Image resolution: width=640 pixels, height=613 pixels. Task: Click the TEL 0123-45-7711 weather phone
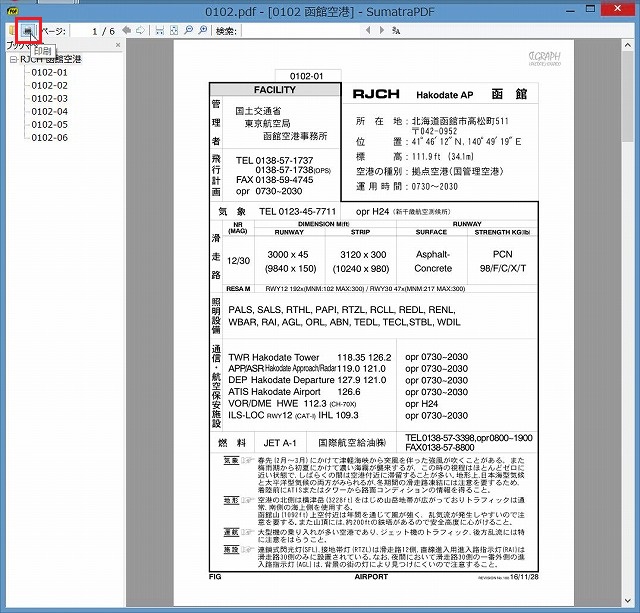click(x=297, y=211)
